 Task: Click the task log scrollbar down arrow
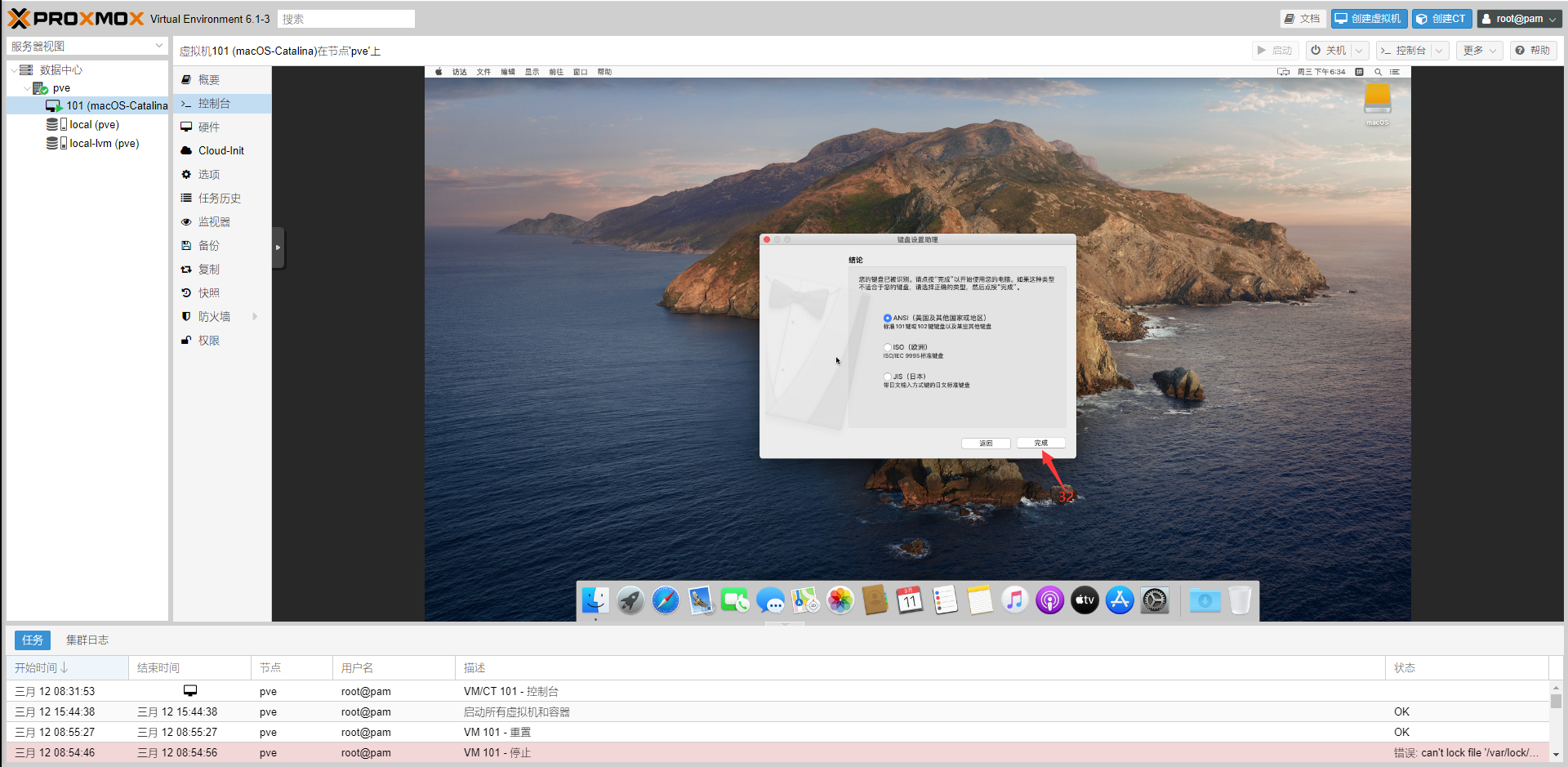pos(1556,755)
